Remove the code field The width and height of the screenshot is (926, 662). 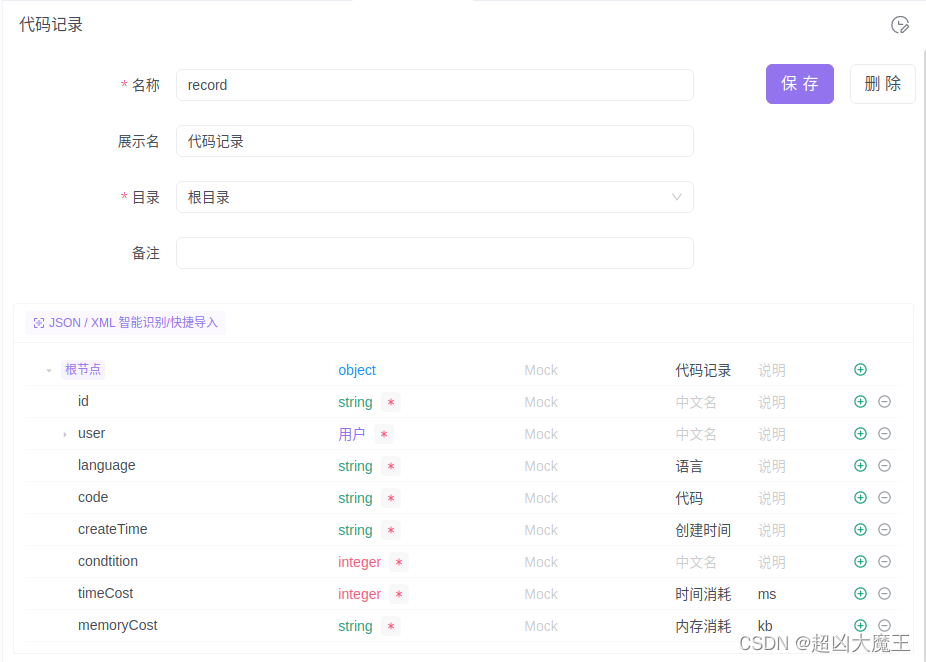(x=884, y=497)
